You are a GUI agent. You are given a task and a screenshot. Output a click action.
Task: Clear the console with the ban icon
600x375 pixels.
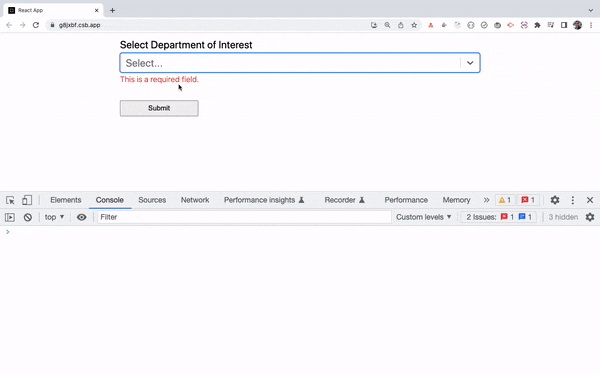click(28, 217)
